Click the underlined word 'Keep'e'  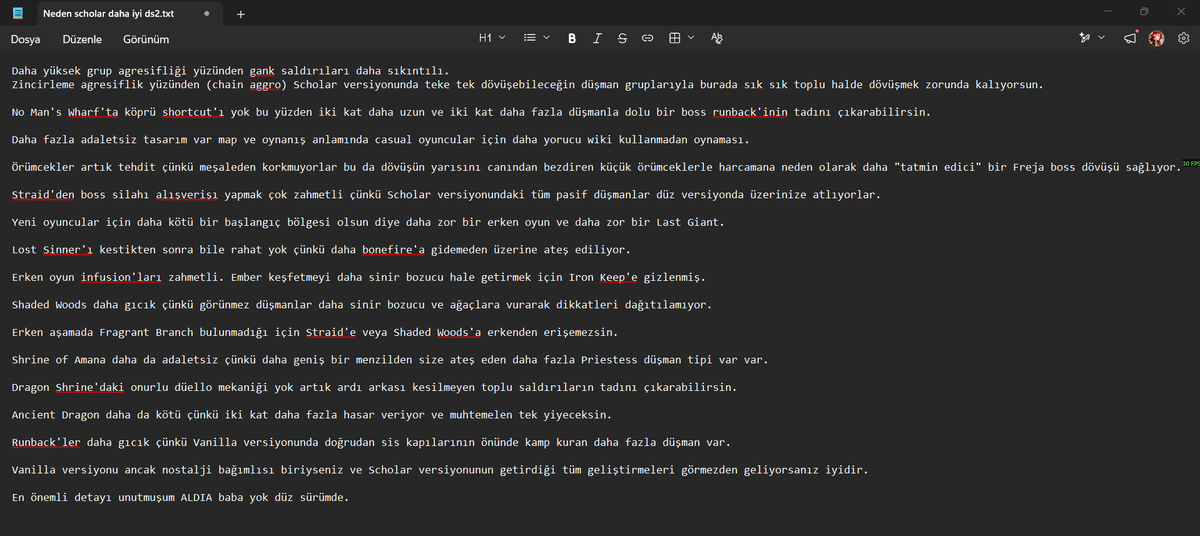[x=620, y=277]
